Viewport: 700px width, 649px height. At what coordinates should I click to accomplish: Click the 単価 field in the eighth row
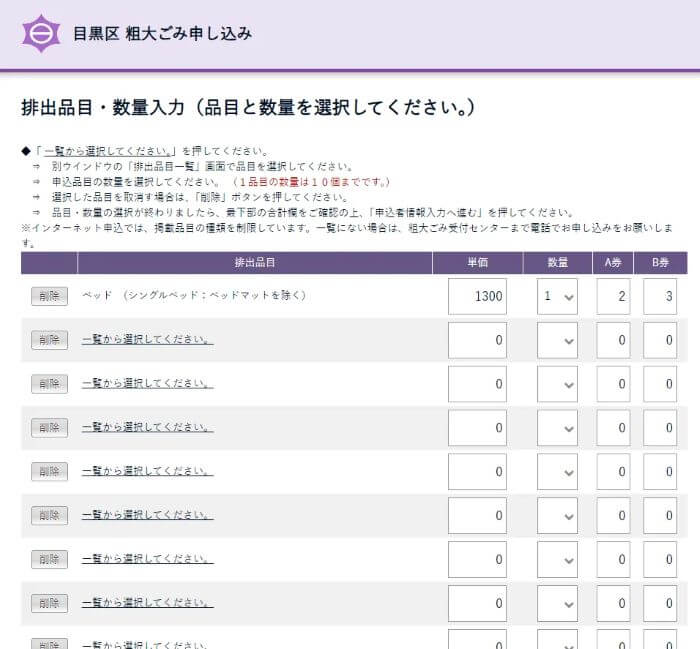(x=477, y=603)
